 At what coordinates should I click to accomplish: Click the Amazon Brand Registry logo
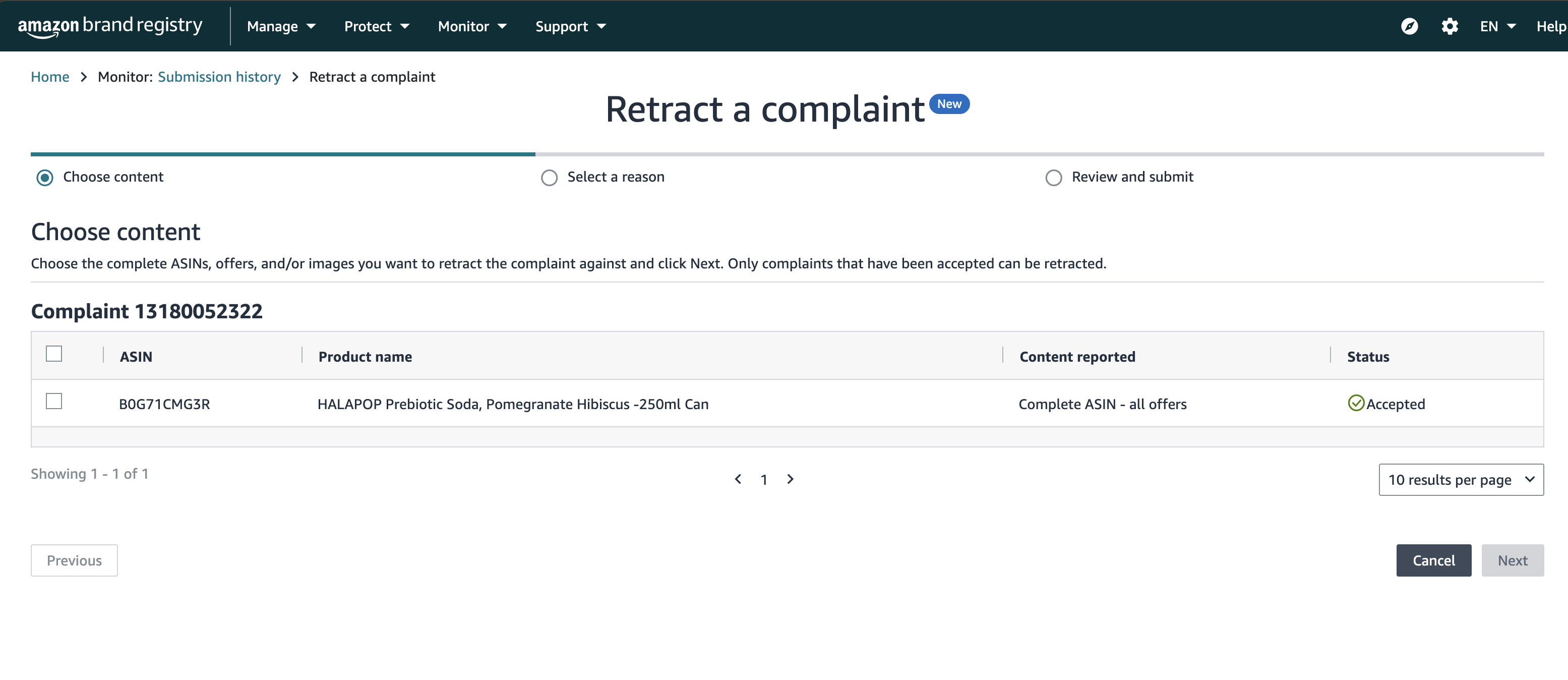[110, 26]
